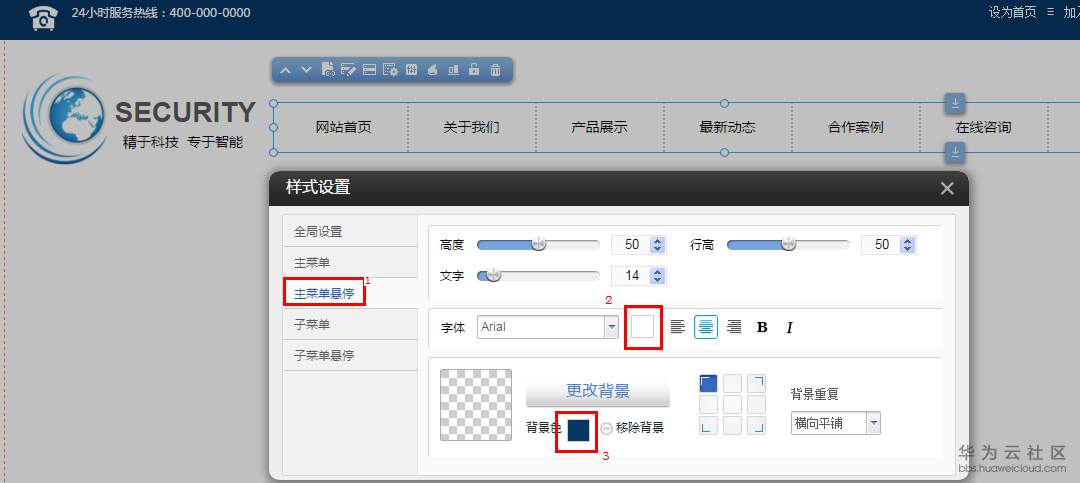Image resolution: width=1080 pixels, height=483 pixels.
Task: Select bottom-right background position
Action: tap(756, 426)
